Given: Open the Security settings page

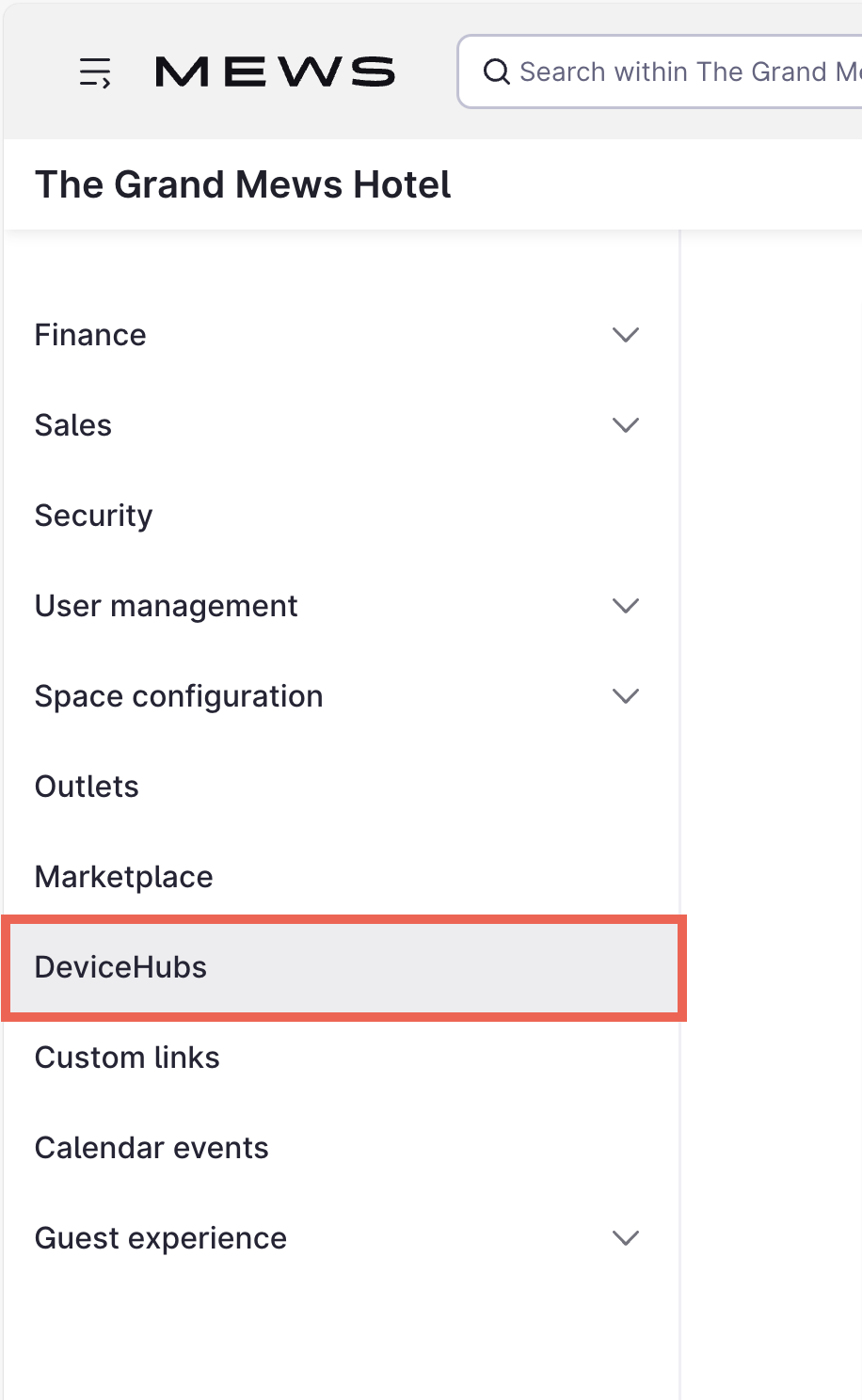Looking at the screenshot, I should [x=93, y=515].
